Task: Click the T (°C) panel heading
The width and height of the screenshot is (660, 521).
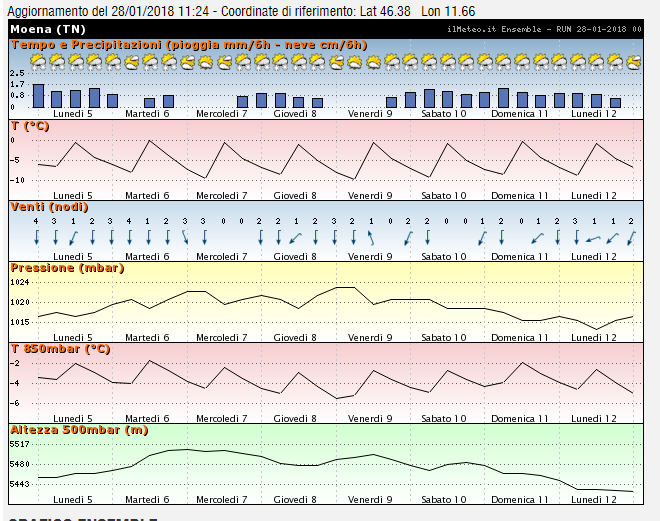Action: 30,126
